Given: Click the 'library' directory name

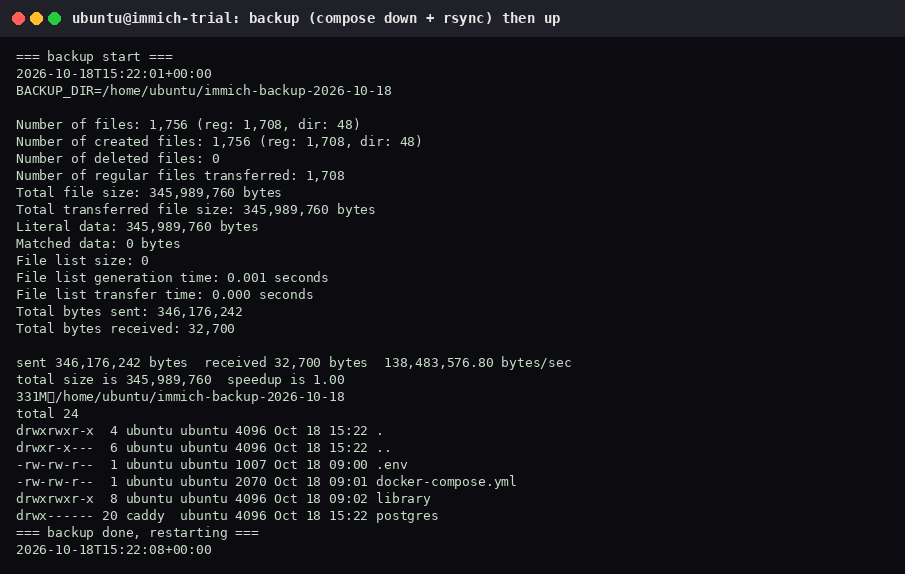Looking at the screenshot, I should [x=403, y=499].
